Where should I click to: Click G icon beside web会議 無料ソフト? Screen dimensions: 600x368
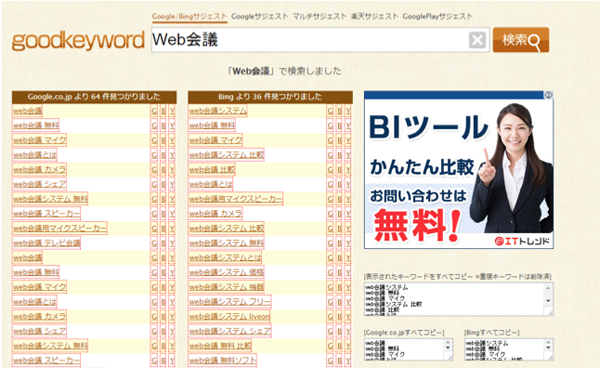pyautogui.click(x=330, y=360)
